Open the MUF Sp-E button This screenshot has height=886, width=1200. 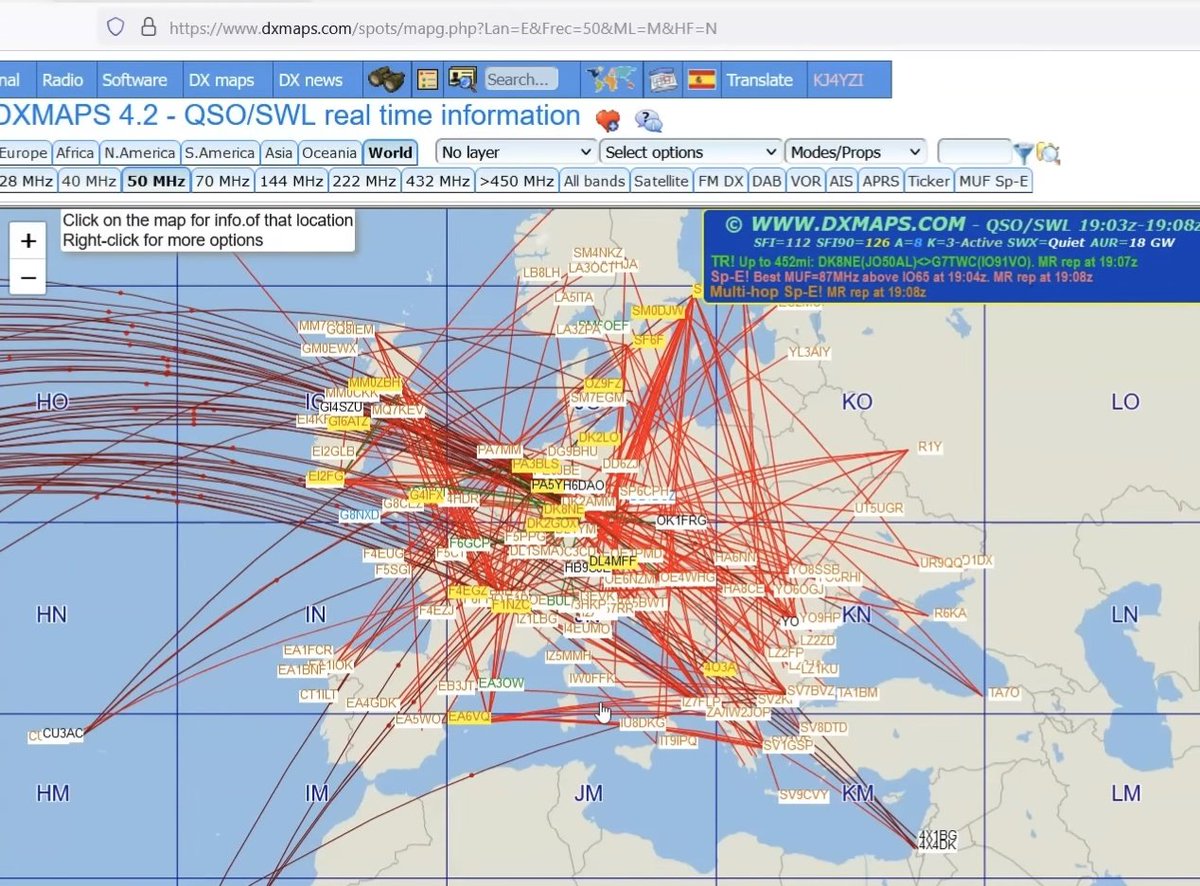coord(994,181)
